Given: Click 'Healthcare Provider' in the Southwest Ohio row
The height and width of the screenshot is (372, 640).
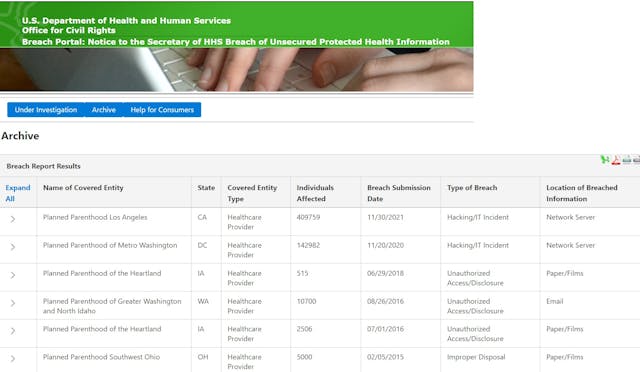Looking at the screenshot, I should point(244,362).
